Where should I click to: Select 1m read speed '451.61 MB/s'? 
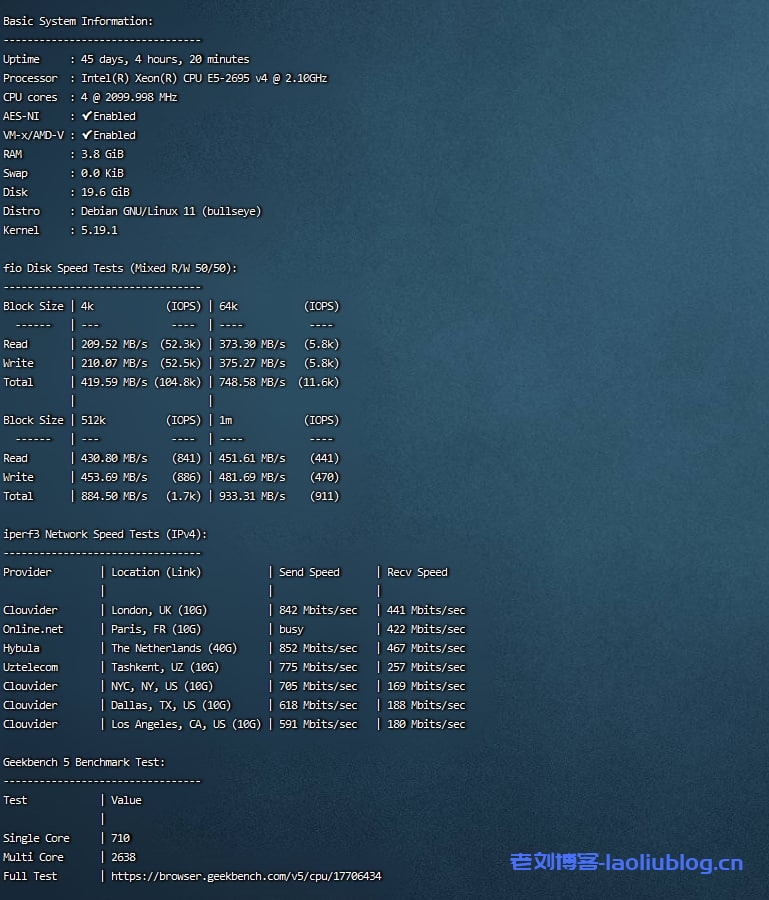click(x=252, y=458)
